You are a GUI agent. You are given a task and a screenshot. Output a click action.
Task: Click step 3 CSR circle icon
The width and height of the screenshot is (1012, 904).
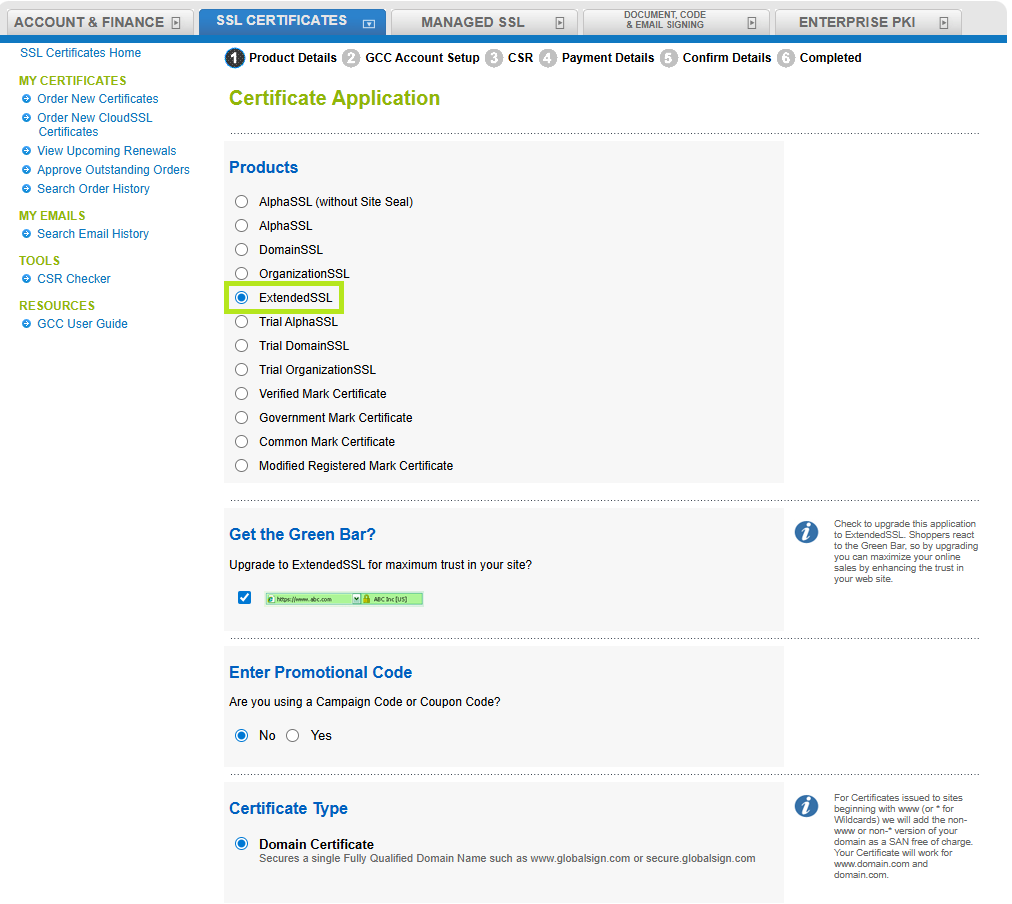(x=494, y=58)
